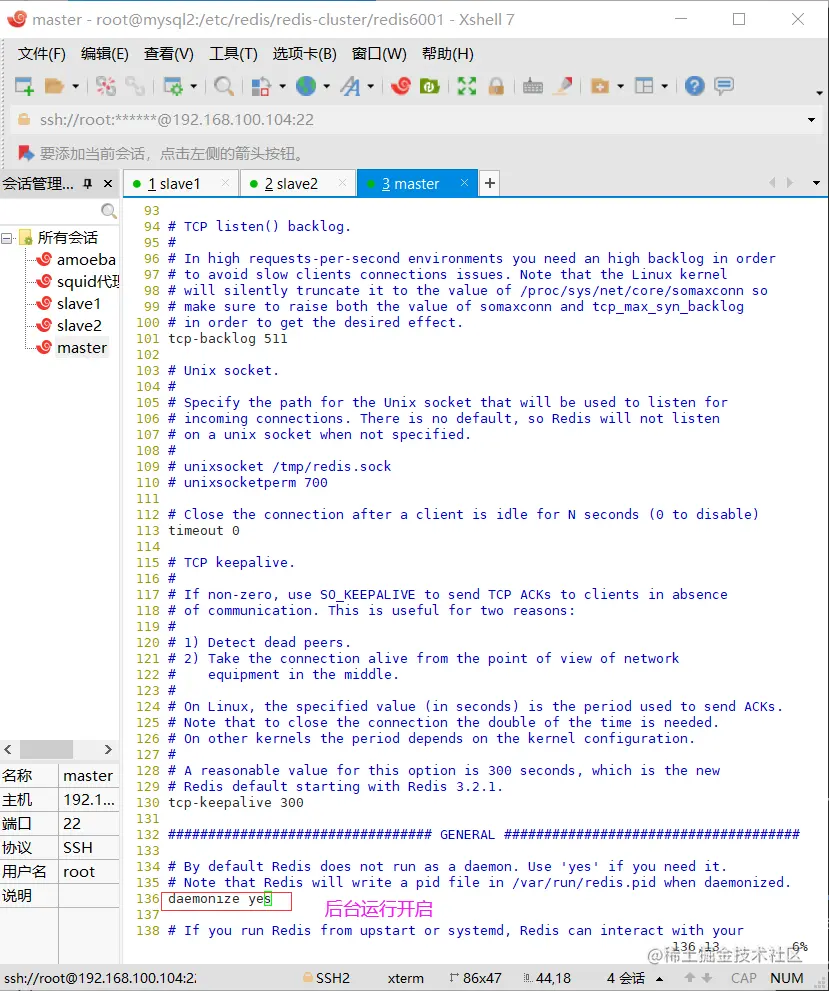The image size is (829, 991).
Task: Open the 编辑(E) menu
Action: (105, 54)
